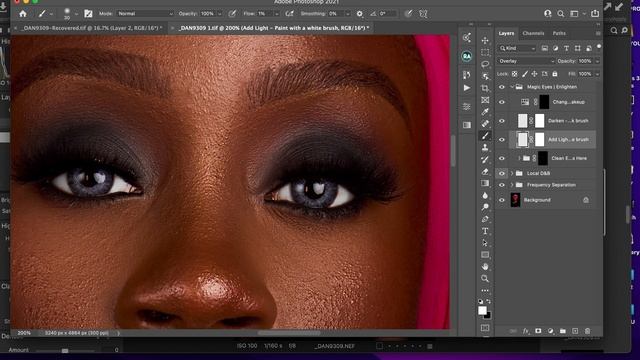The height and width of the screenshot is (360, 640).
Task: Open the layer filter Kind dropdown
Action: pyautogui.click(x=517, y=48)
